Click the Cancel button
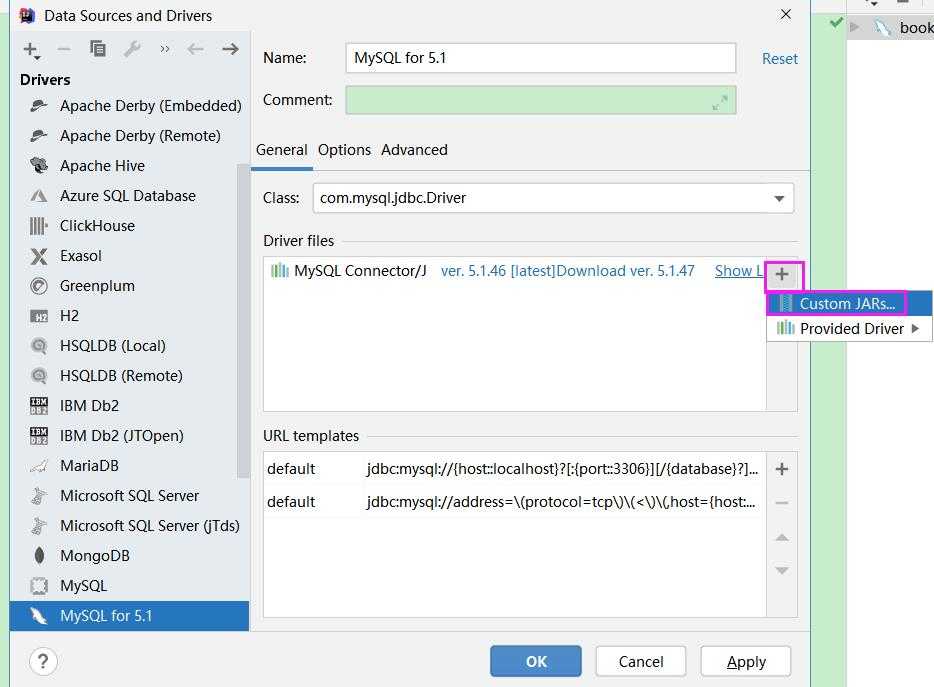934x687 pixels. pyautogui.click(x=641, y=661)
